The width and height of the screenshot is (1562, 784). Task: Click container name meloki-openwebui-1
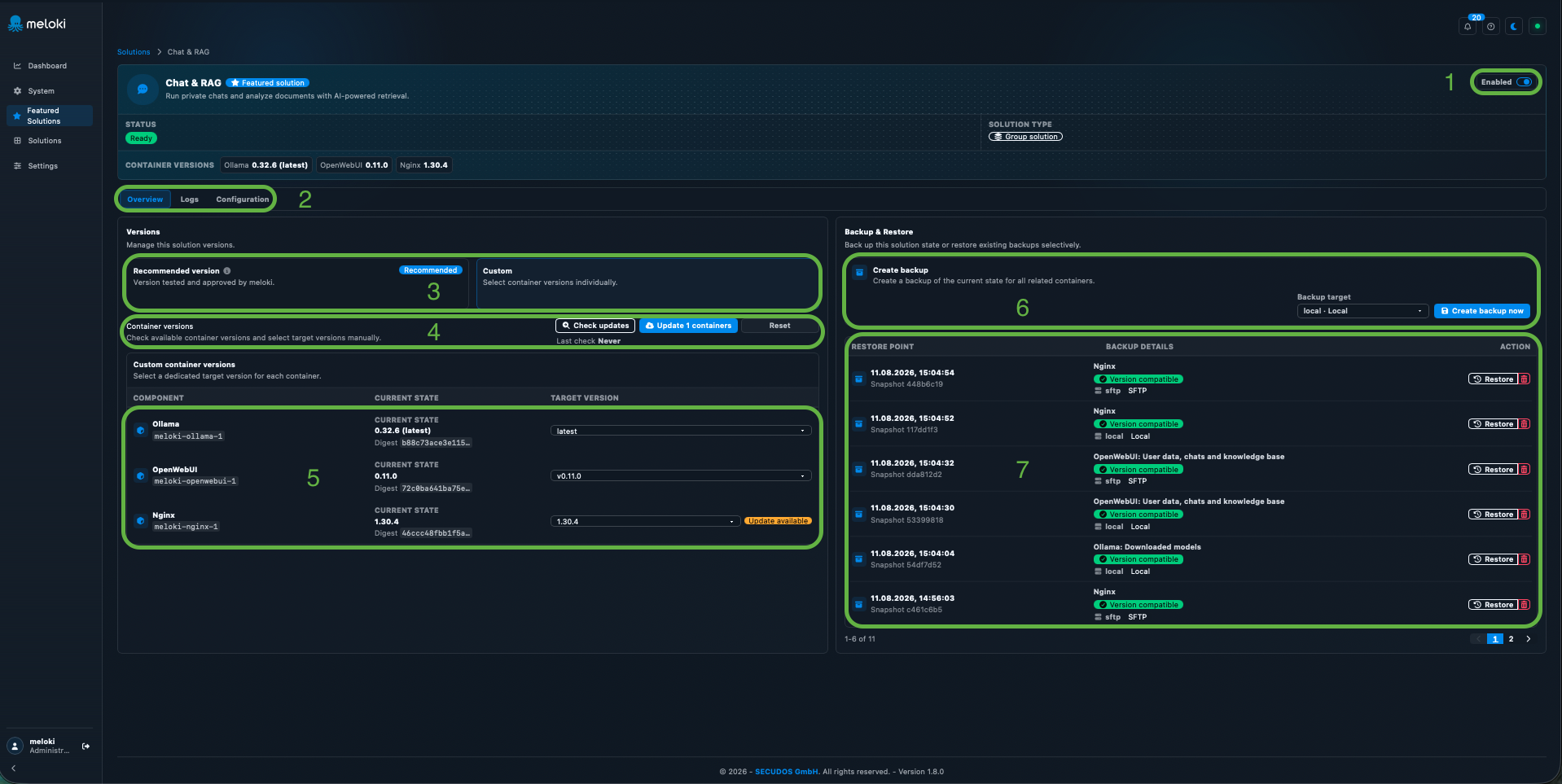[x=195, y=481]
